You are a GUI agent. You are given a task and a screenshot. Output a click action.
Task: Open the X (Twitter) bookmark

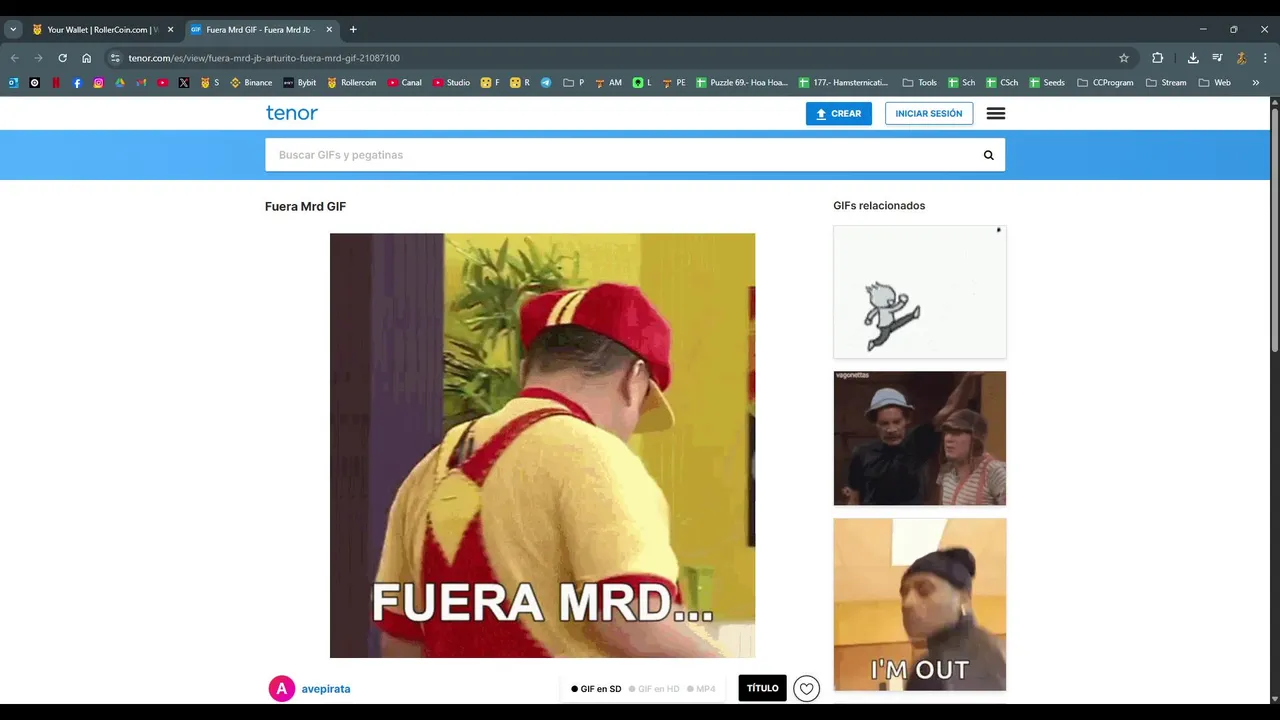tap(184, 83)
